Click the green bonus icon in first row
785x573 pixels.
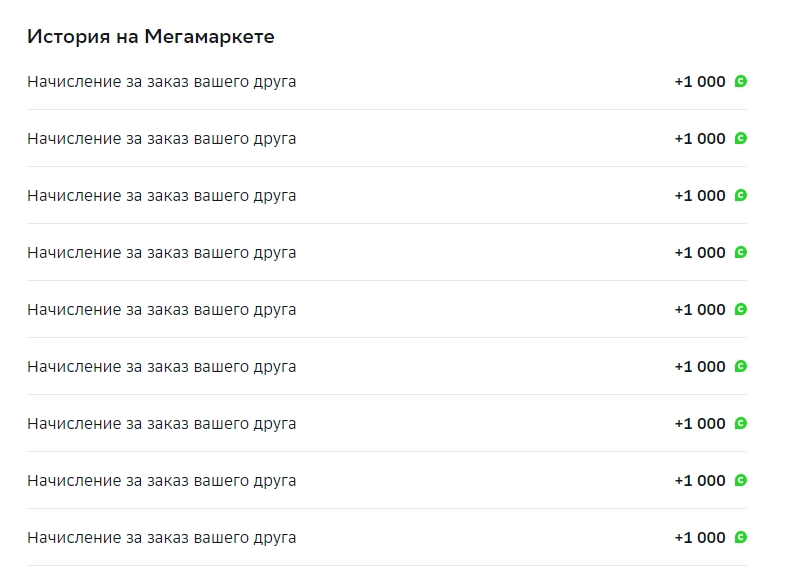pos(740,81)
